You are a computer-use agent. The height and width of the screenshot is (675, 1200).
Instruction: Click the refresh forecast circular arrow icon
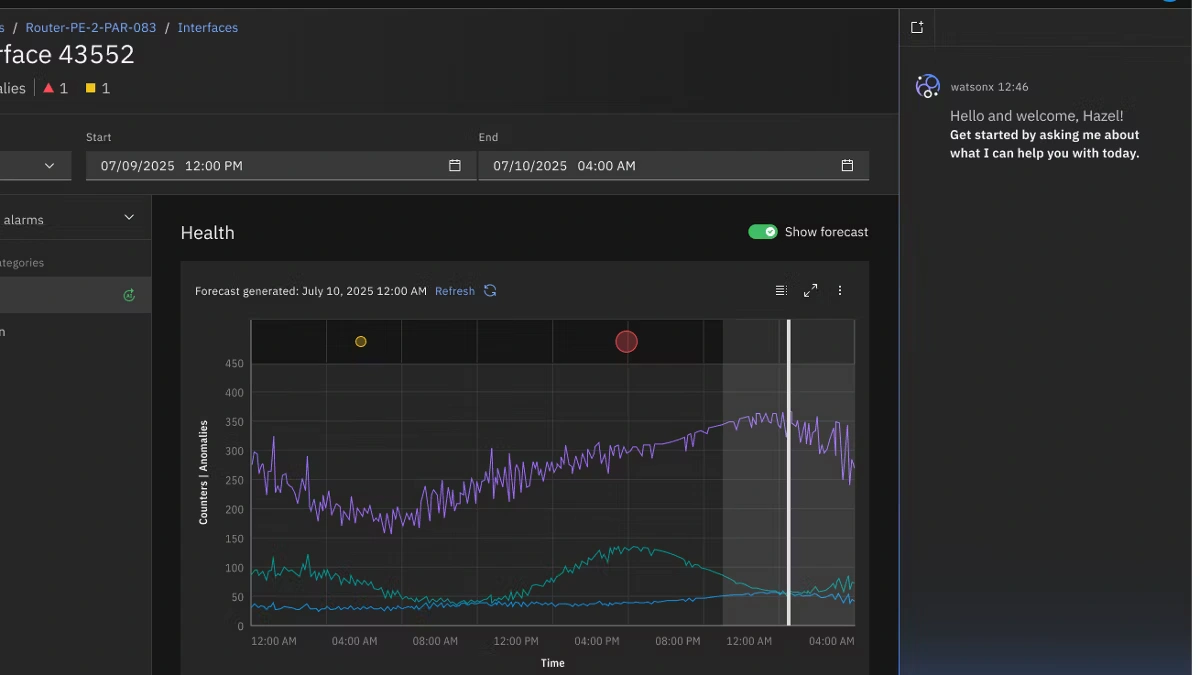(x=490, y=290)
